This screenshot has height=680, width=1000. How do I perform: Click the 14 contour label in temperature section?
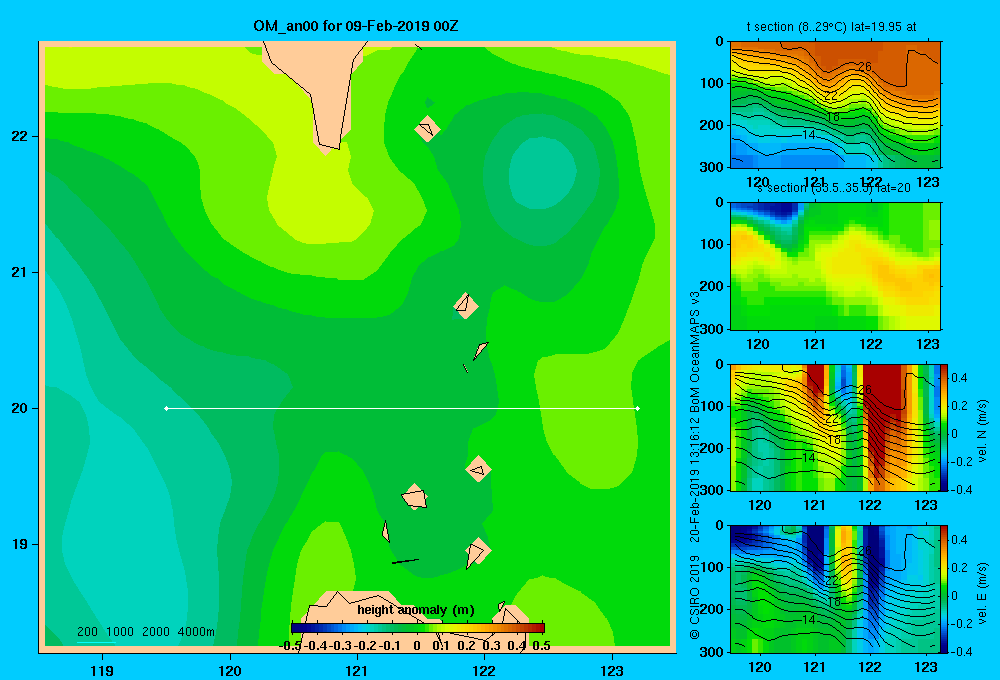809,135
